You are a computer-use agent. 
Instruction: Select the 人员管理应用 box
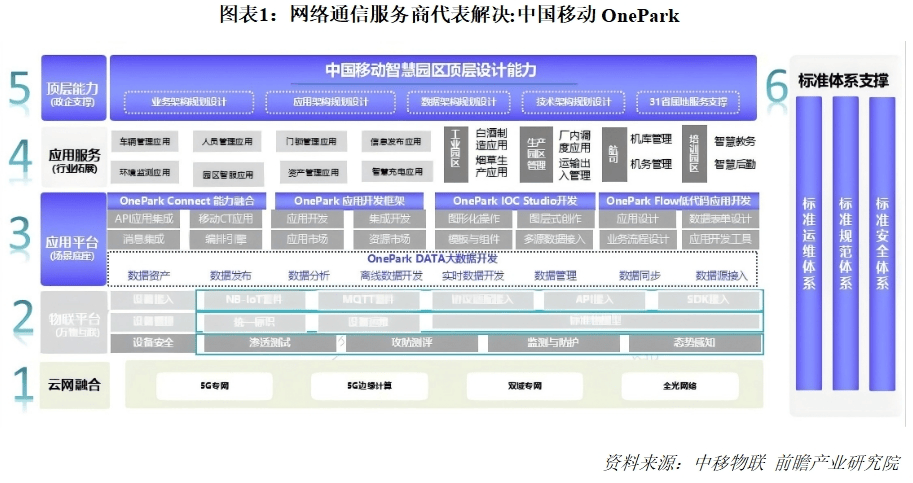click(227, 142)
